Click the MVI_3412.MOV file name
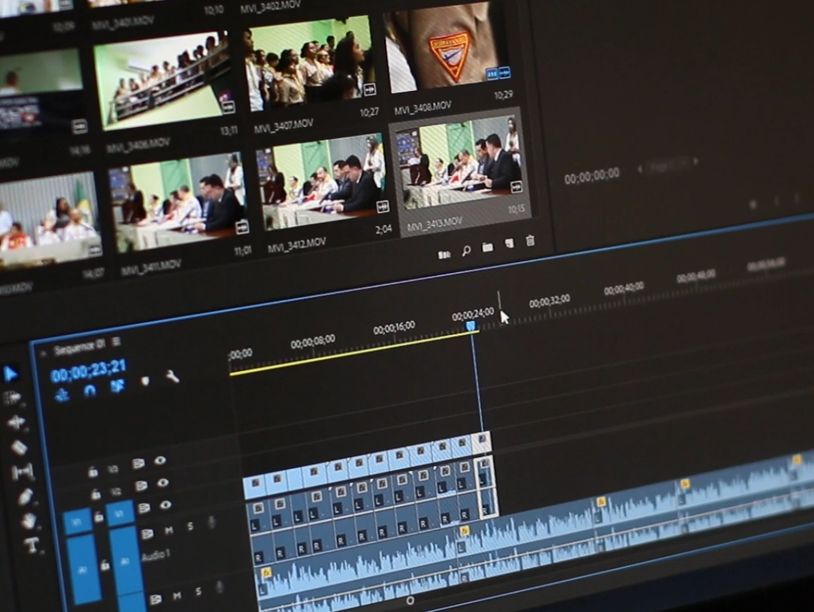This screenshot has height=612, width=814. point(297,246)
